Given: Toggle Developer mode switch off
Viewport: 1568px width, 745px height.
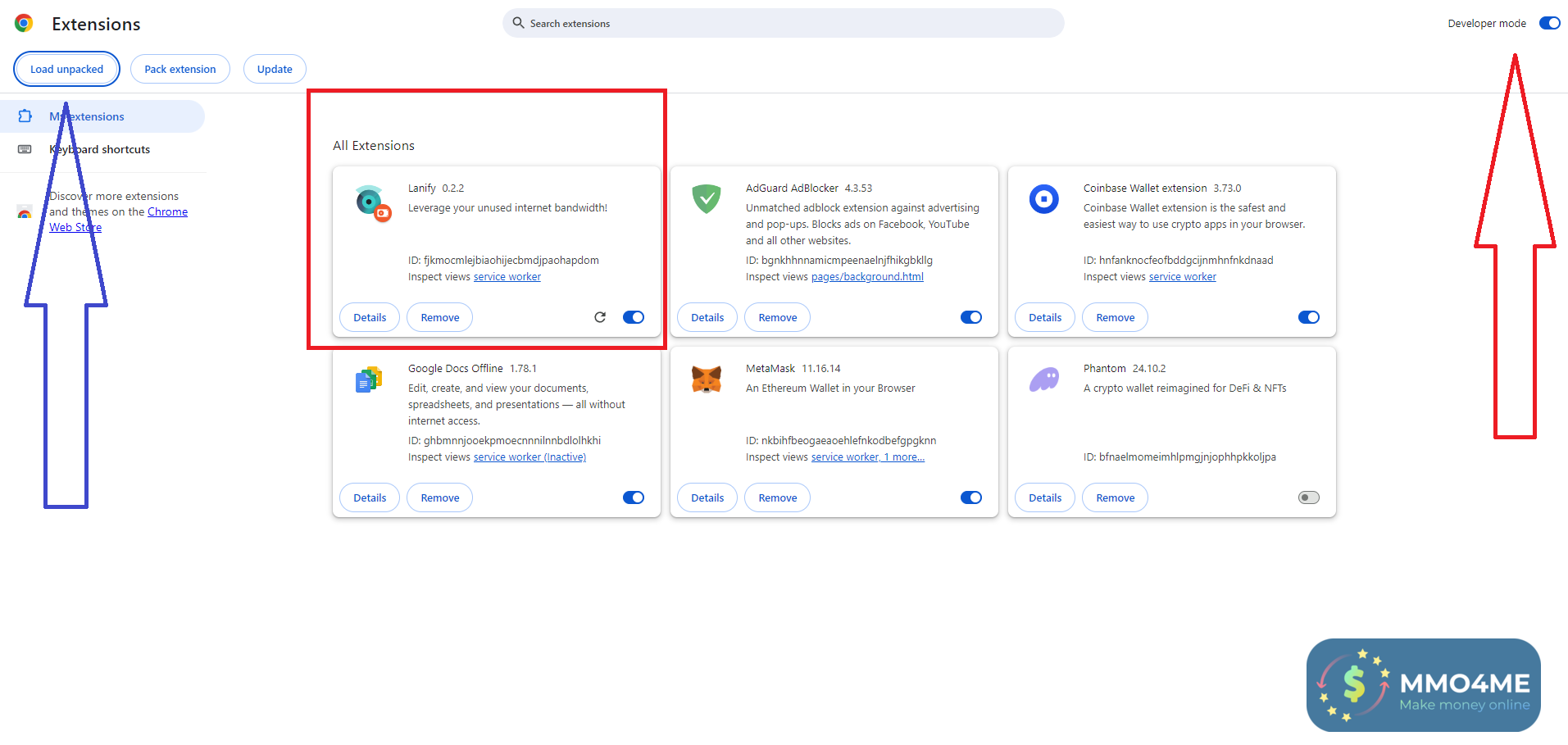Looking at the screenshot, I should click(x=1549, y=23).
